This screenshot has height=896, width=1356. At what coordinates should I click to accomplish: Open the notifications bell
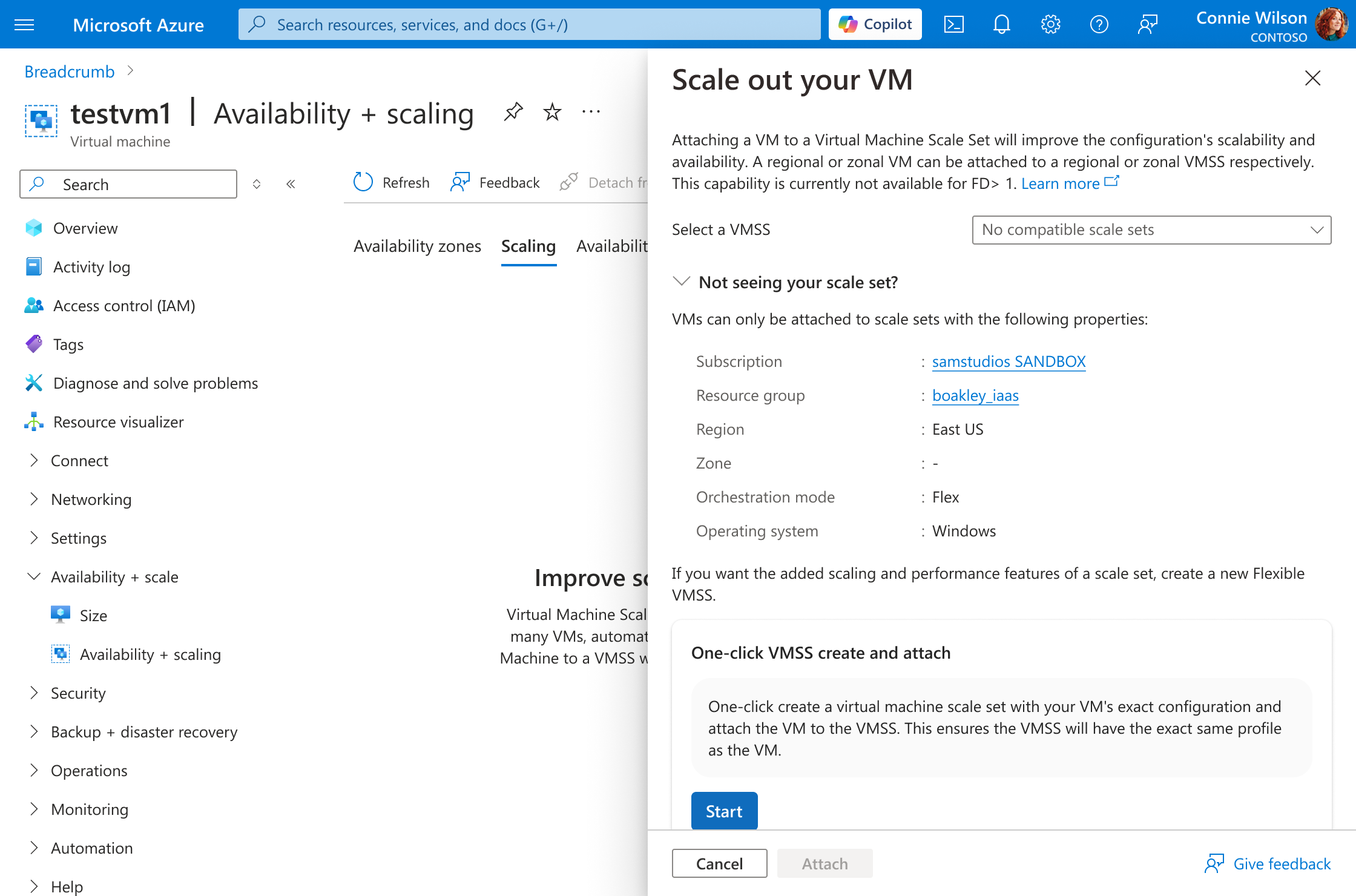pyautogui.click(x=1002, y=24)
